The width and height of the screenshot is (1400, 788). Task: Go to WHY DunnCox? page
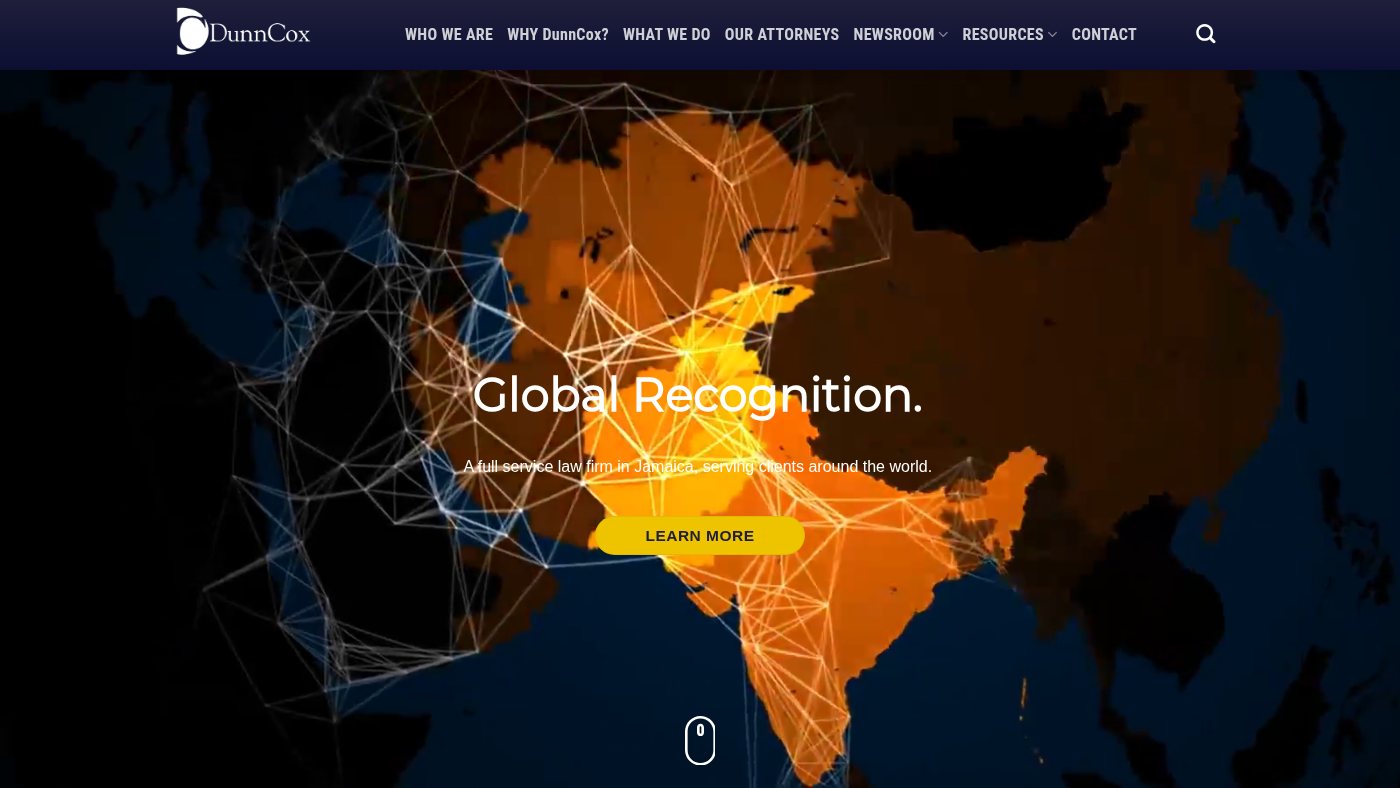[x=558, y=35]
